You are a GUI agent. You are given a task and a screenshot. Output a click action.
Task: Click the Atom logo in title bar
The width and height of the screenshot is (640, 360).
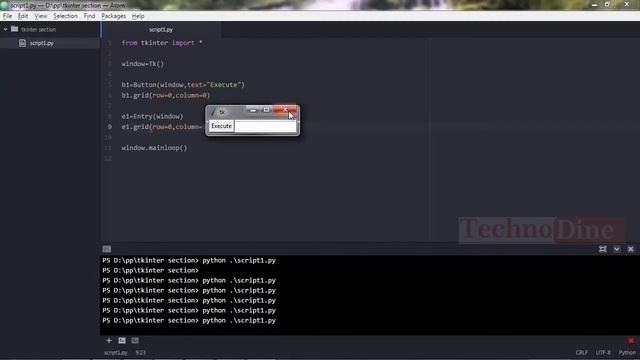pyautogui.click(x=4, y=5)
